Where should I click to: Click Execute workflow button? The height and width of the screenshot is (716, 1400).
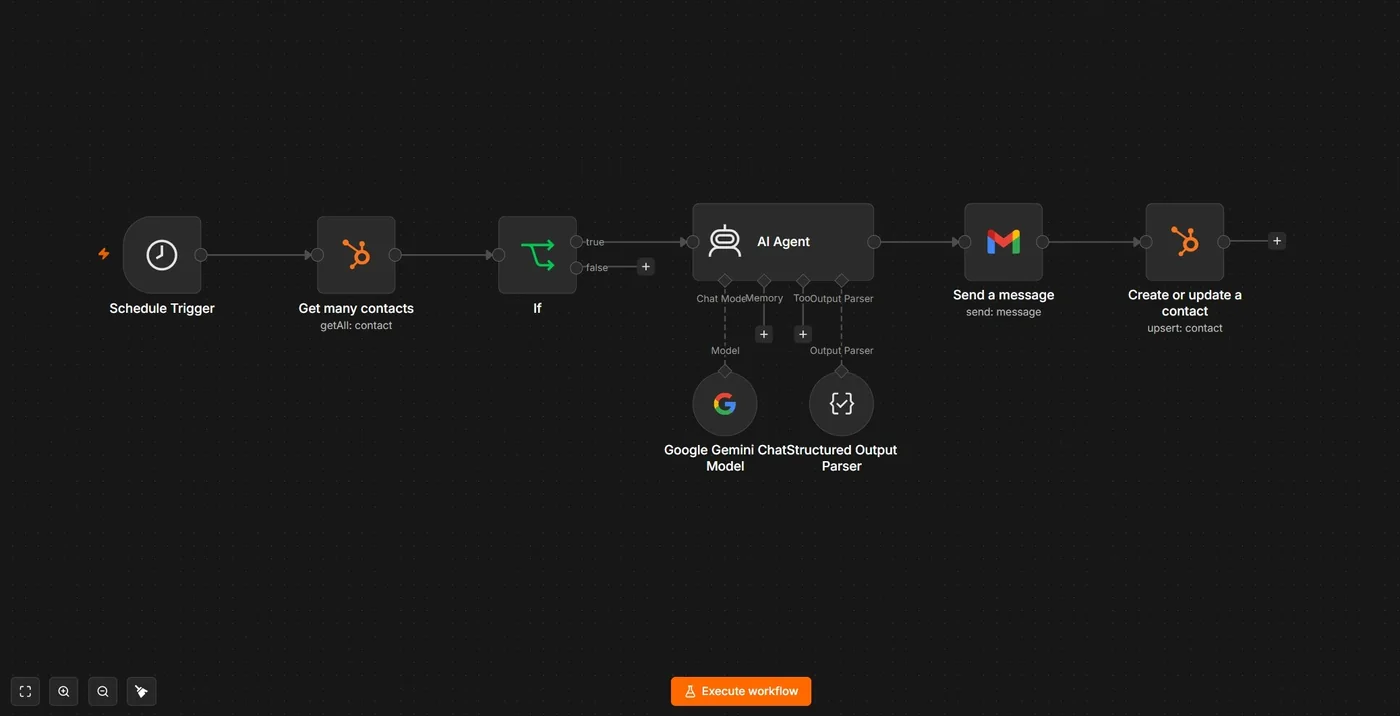coord(741,691)
